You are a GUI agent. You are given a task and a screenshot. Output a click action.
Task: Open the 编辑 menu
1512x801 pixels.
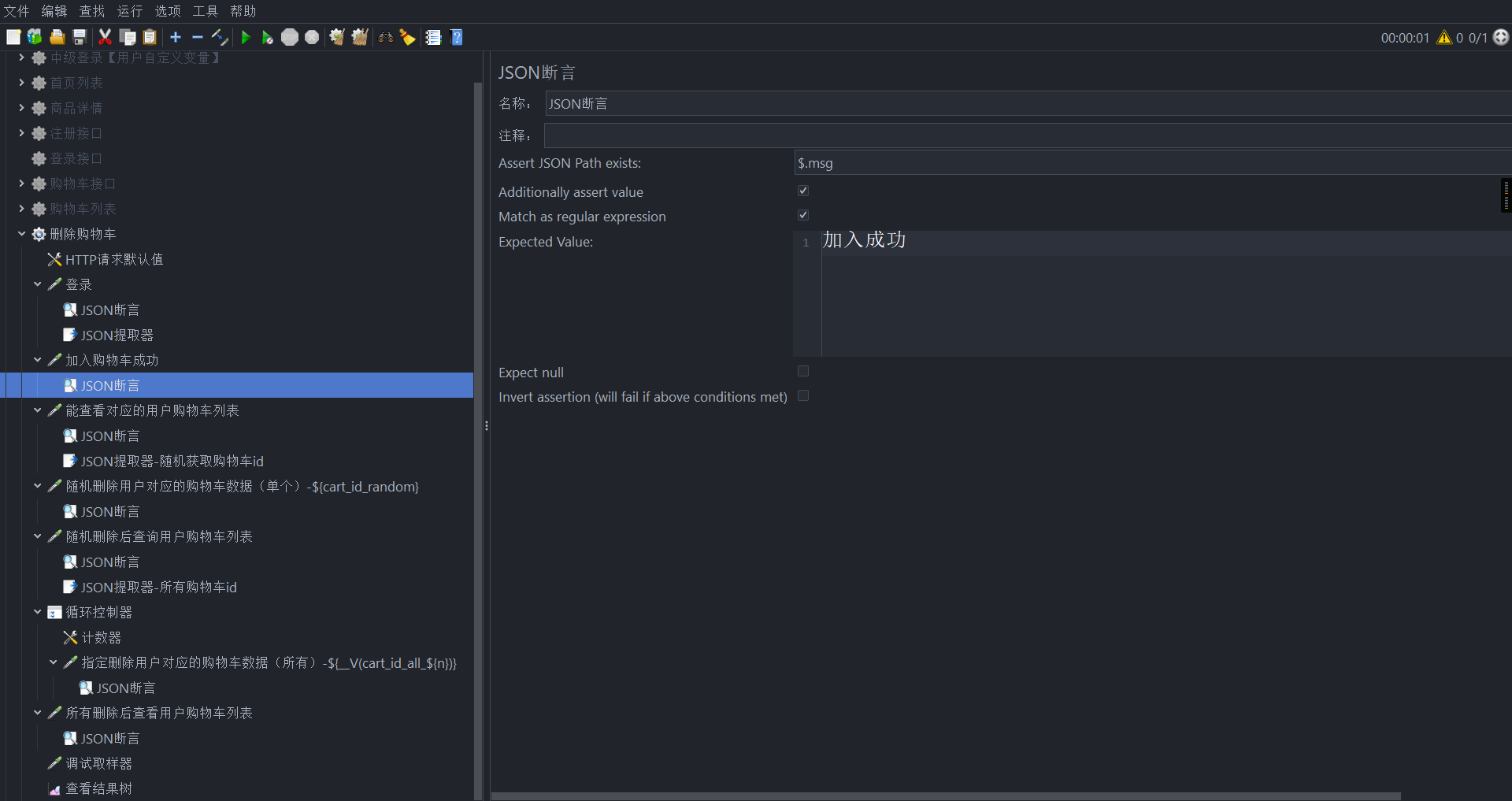(x=54, y=11)
